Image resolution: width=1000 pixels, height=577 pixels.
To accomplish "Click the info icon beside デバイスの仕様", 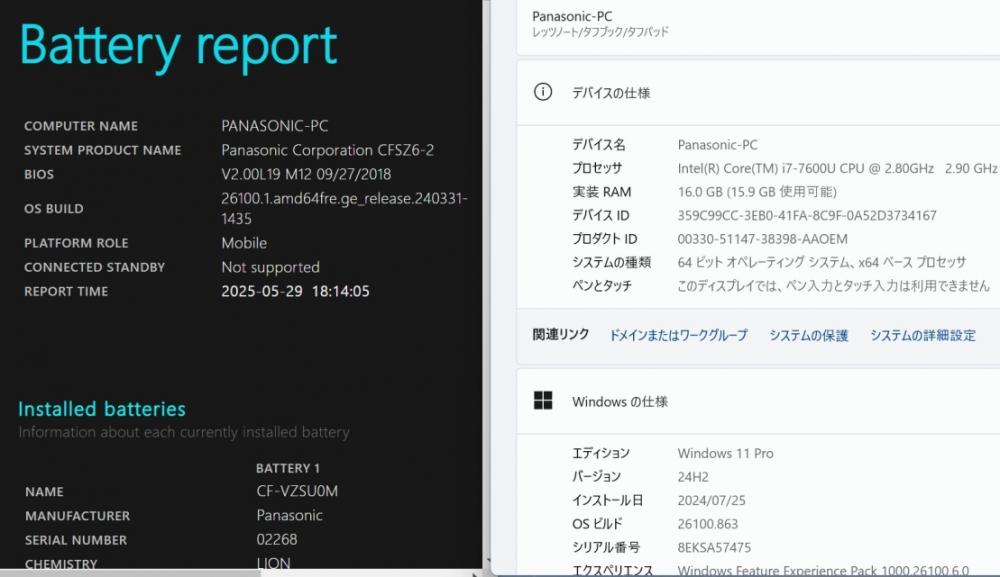I will (x=543, y=92).
